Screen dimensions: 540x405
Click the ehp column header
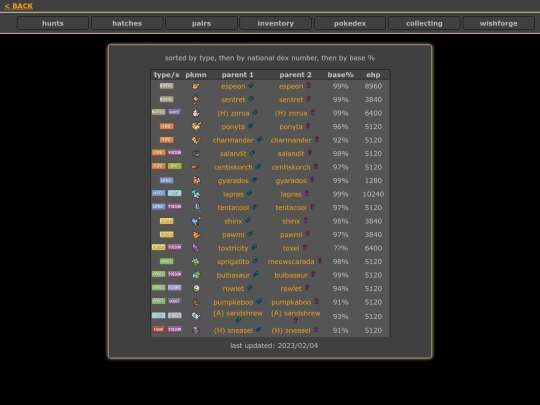[x=373, y=75]
